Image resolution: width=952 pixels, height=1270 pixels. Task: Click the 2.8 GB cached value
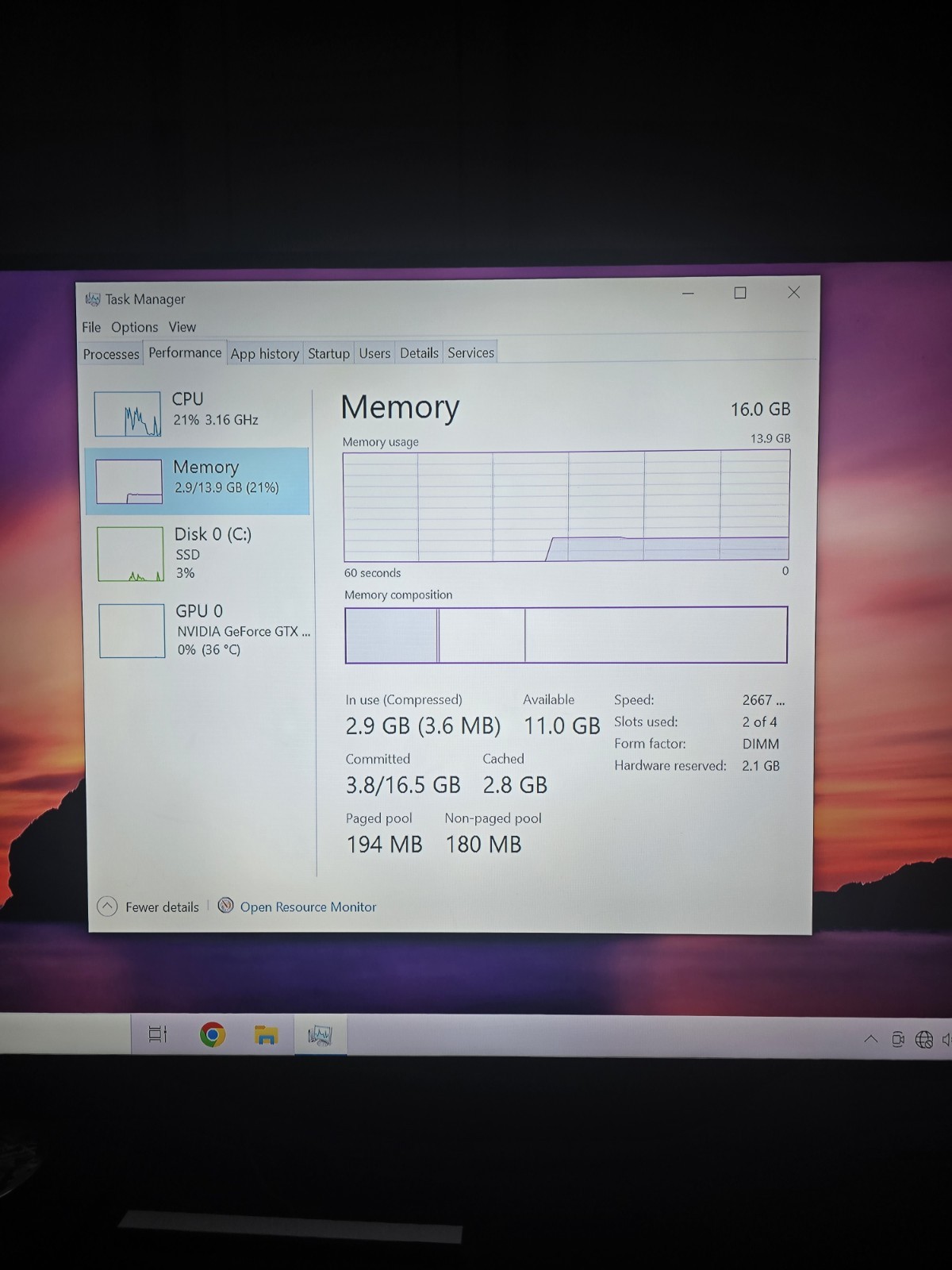pyautogui.click(x=515, y=785)
